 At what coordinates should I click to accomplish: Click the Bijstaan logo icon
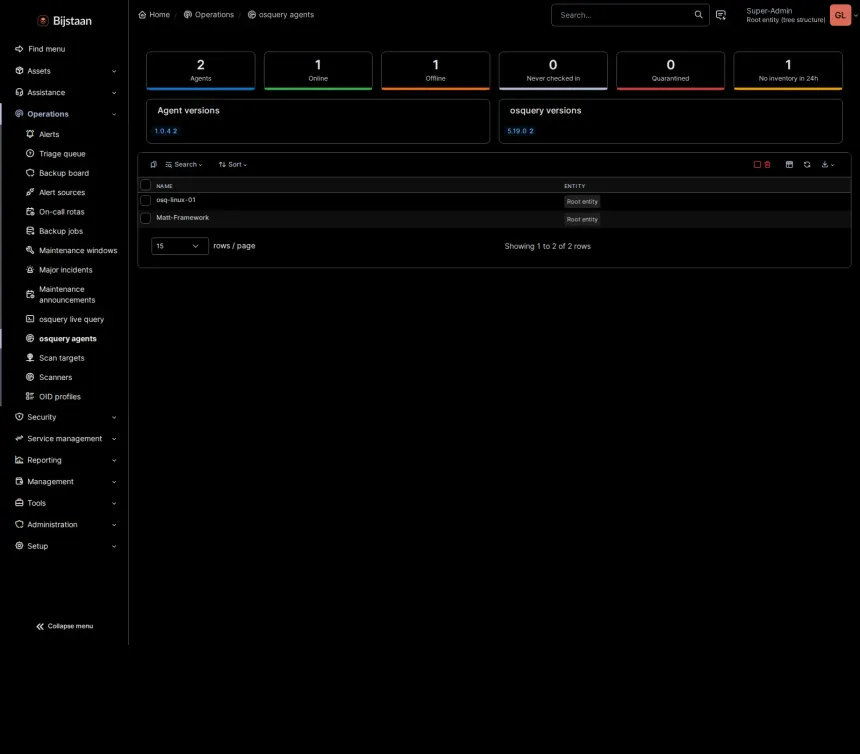pyautogui.click(x=43, y=21)
